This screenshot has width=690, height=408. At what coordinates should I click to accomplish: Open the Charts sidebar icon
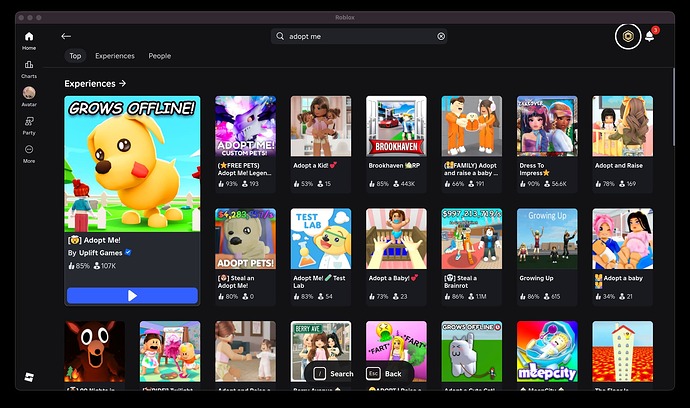pyautogui.click(x=29, y=65)
